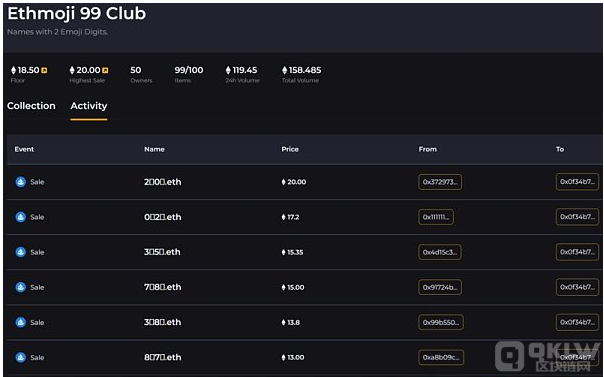Click the Price column header
The height and width of the screenshot is (377, 604).
(x=290, y=149)
